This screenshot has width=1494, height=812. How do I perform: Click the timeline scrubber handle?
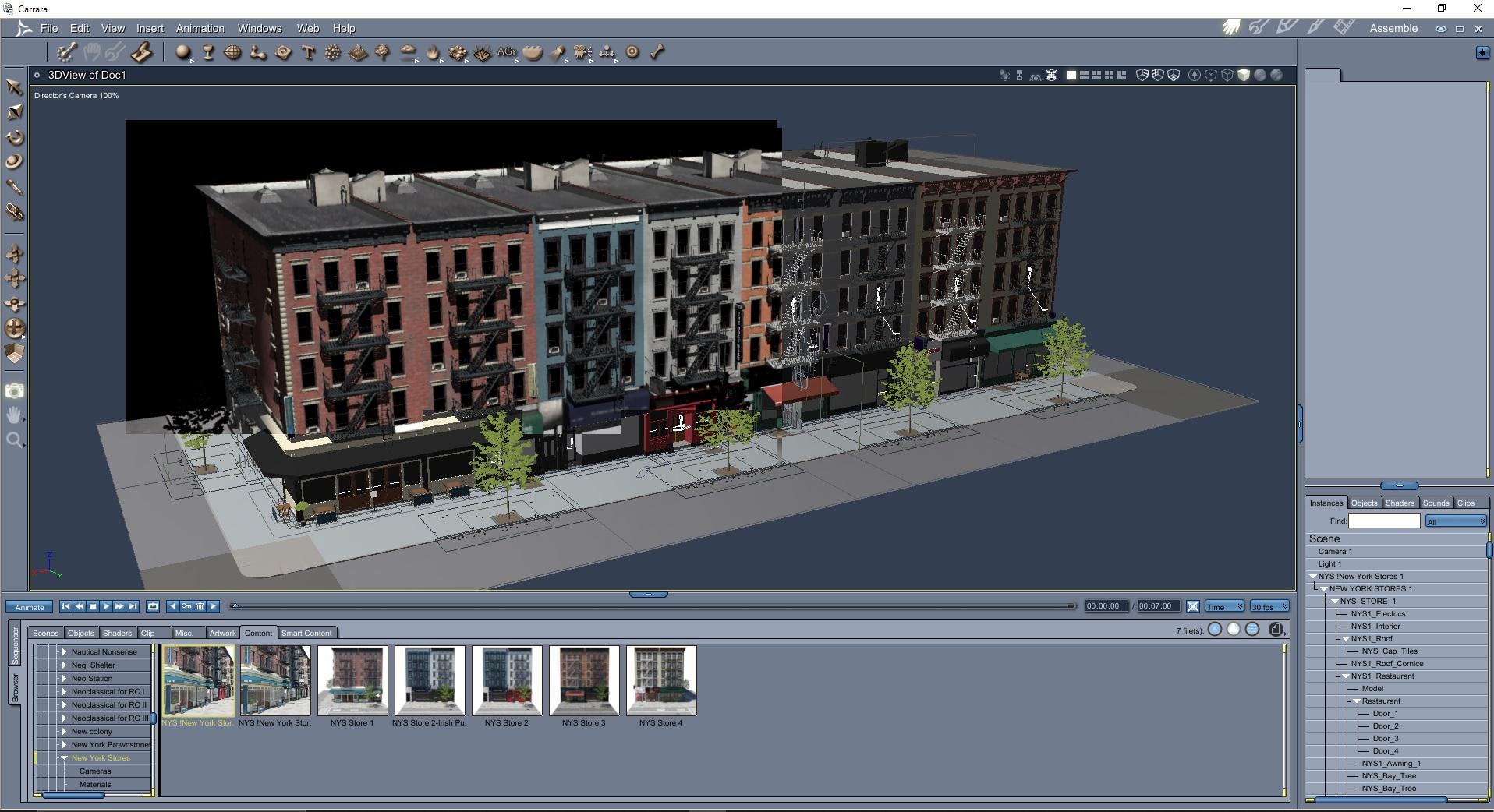[235, 605]
